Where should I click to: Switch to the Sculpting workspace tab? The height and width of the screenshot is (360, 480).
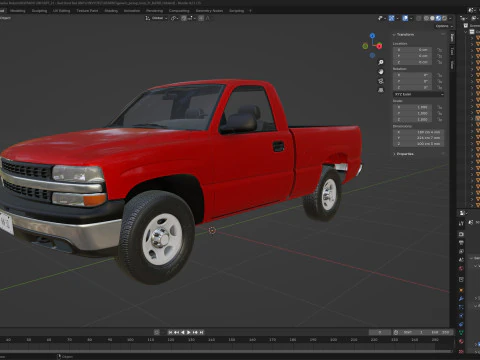tap(39, 11)
